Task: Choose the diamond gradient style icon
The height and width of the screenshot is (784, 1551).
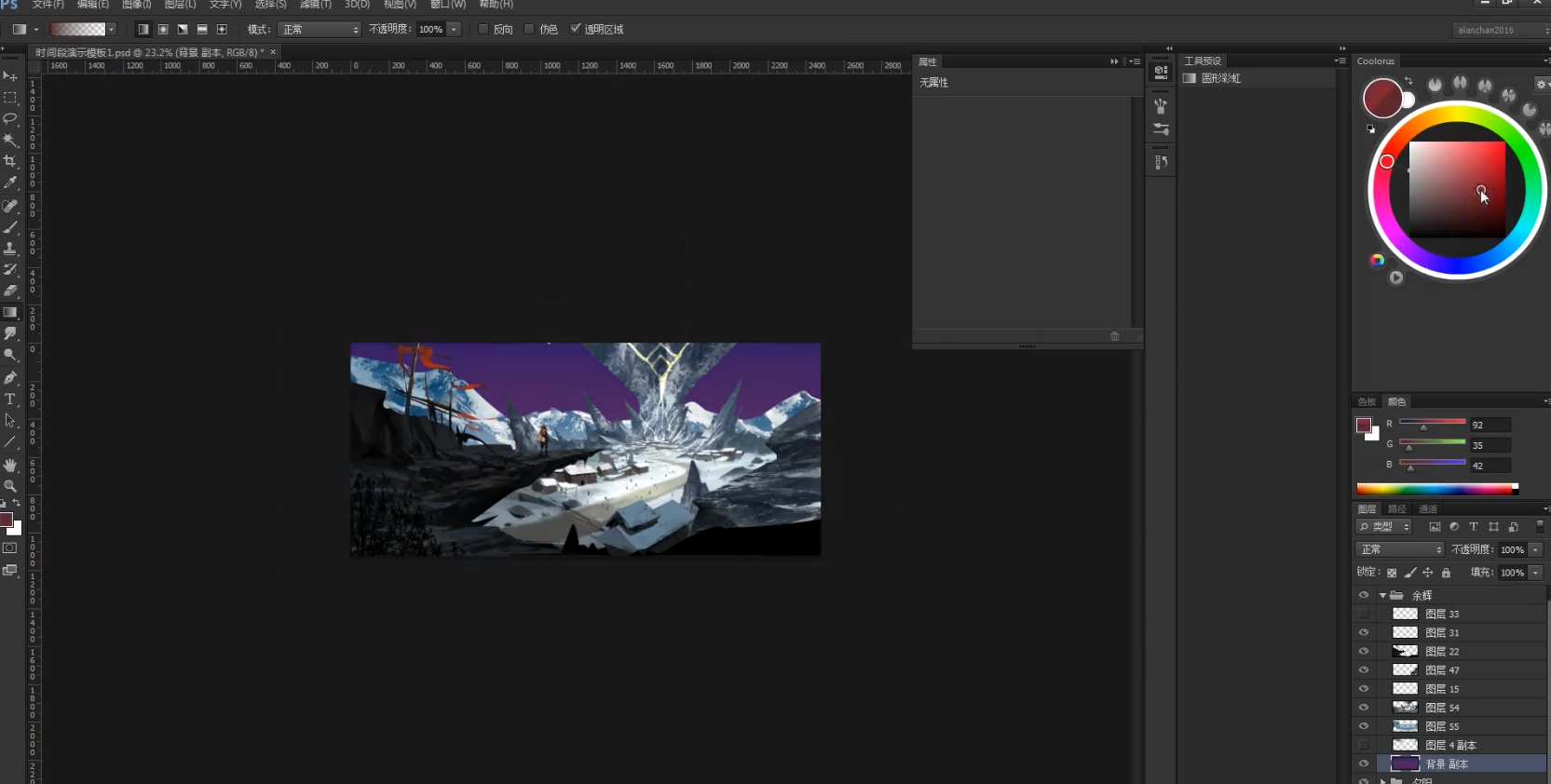Action: tap(222, 30)
